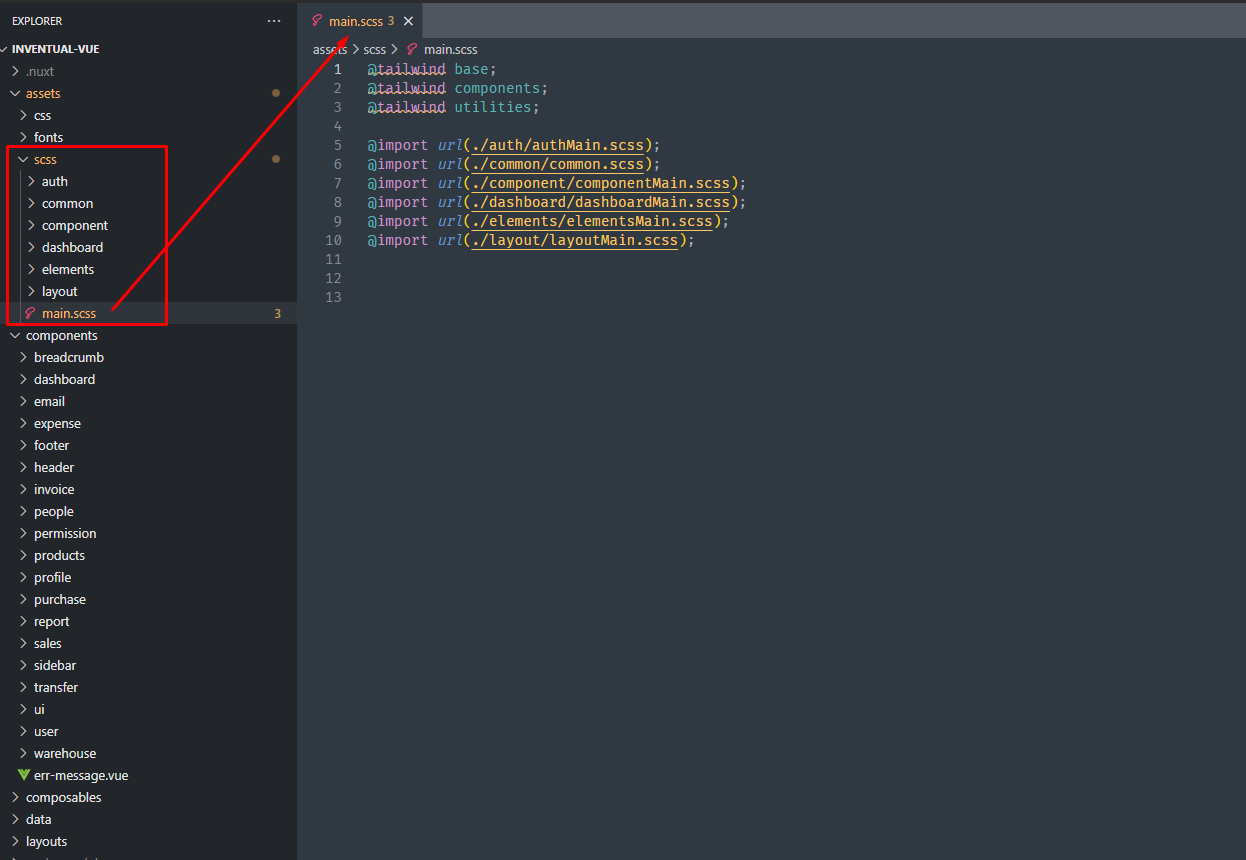Click the @tailwind base directive text
This screenshot has width=1246, height=860.
click(x=431, y=69)
